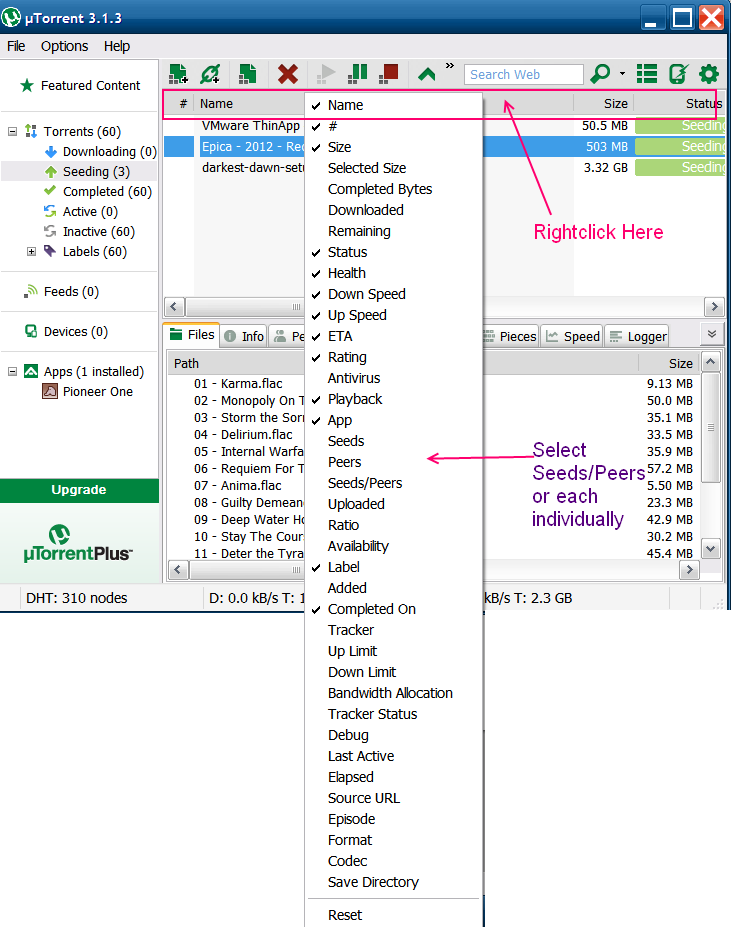Uncheck the Name column option
731x927 pixels.
coord(394,105)
